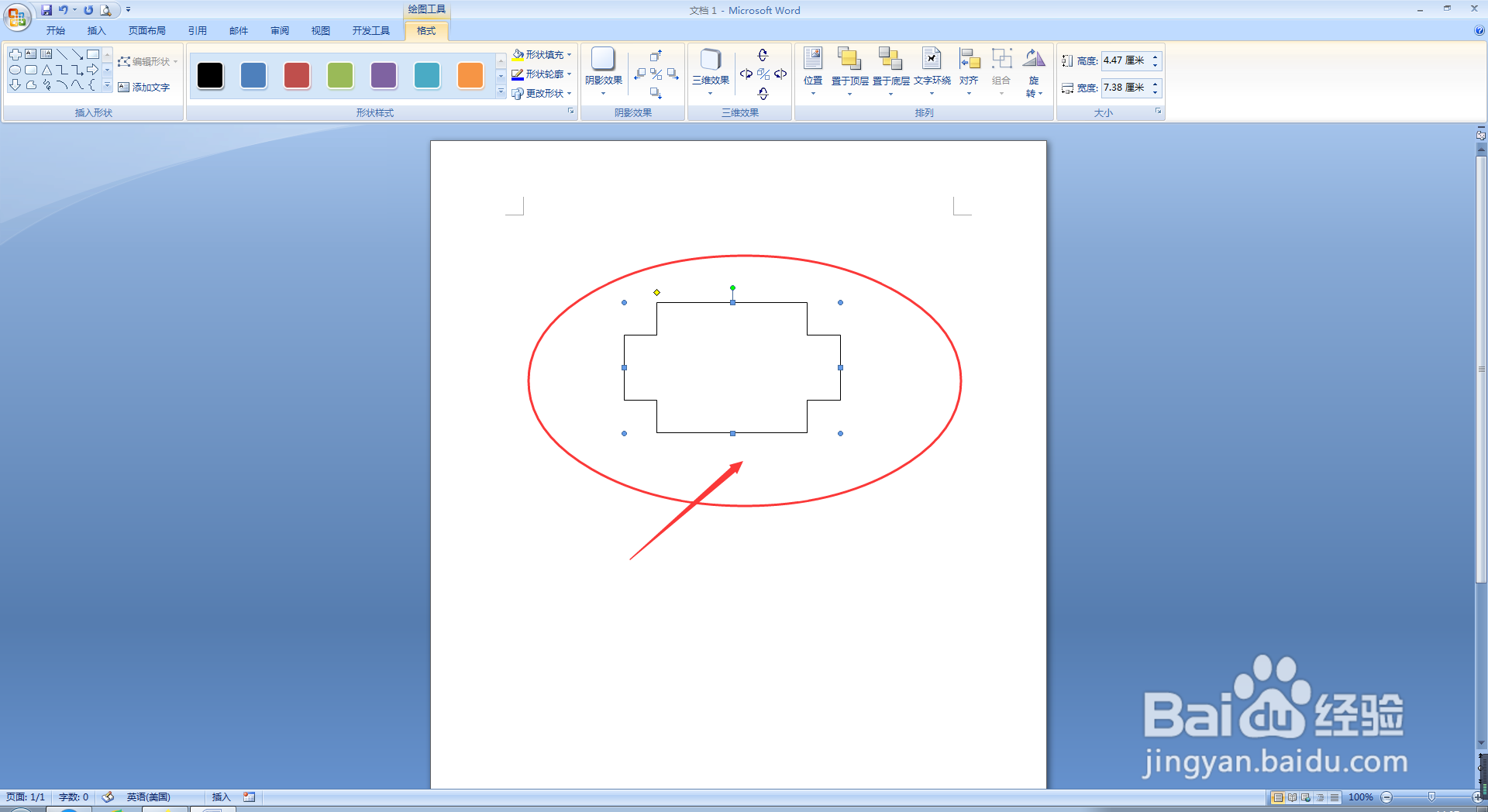Nudge shadow left
The height and width of the screenshot is (812, 1488).
click(x=639, y=74)
